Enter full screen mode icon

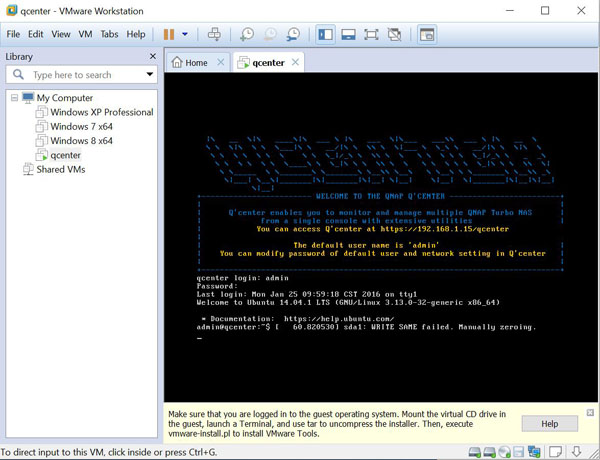(371, 34)
